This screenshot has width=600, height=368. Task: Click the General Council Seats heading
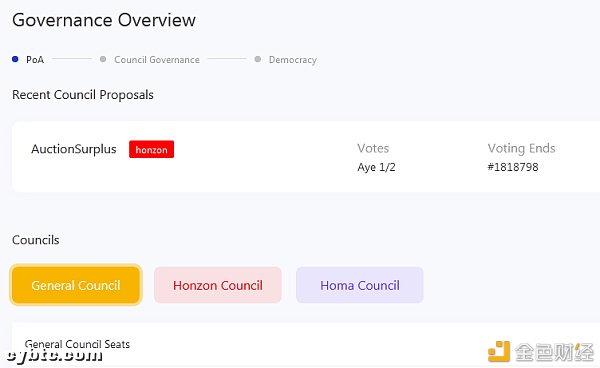77,344
